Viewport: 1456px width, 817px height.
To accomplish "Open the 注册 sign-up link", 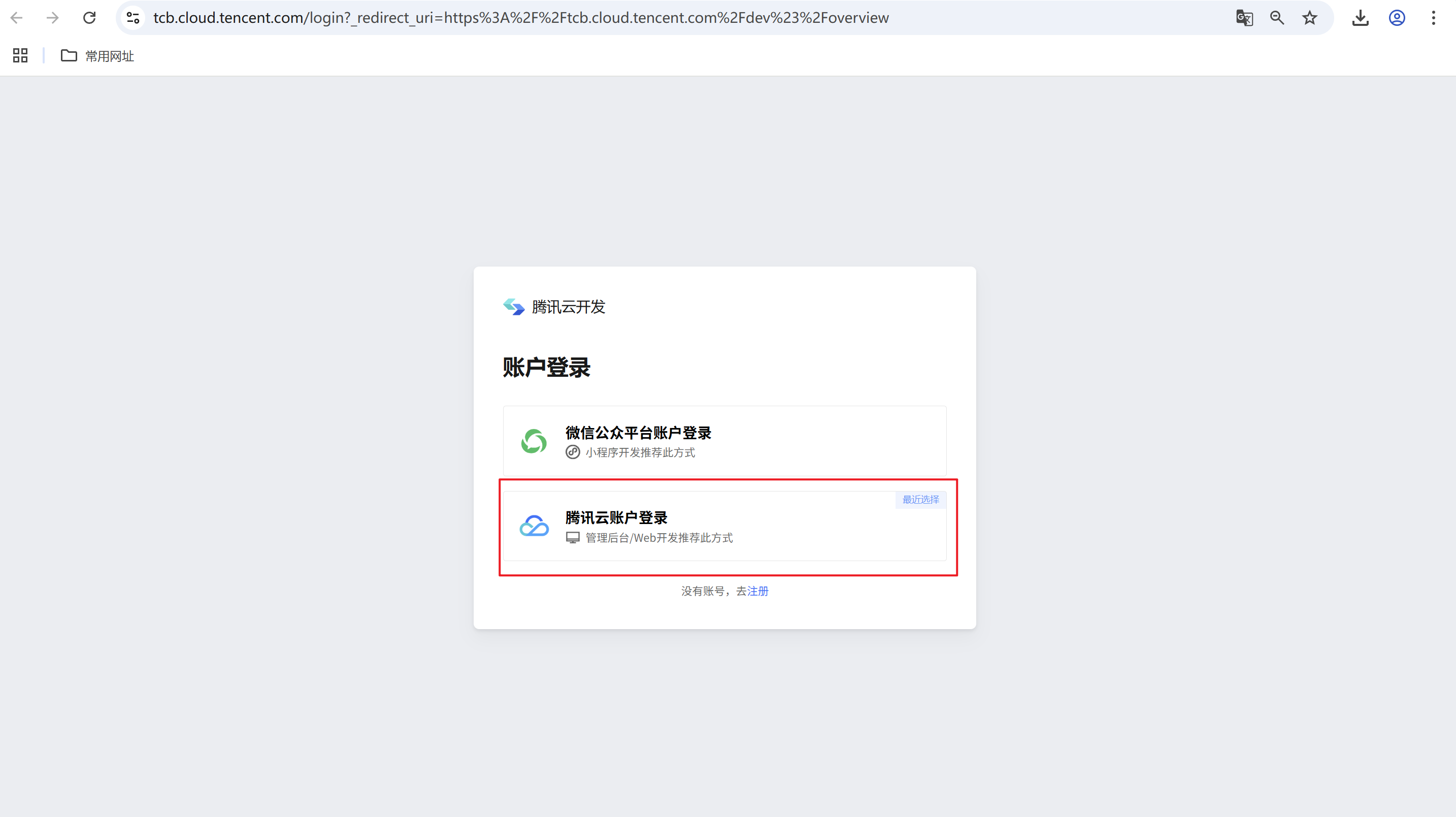I will 758,591.
